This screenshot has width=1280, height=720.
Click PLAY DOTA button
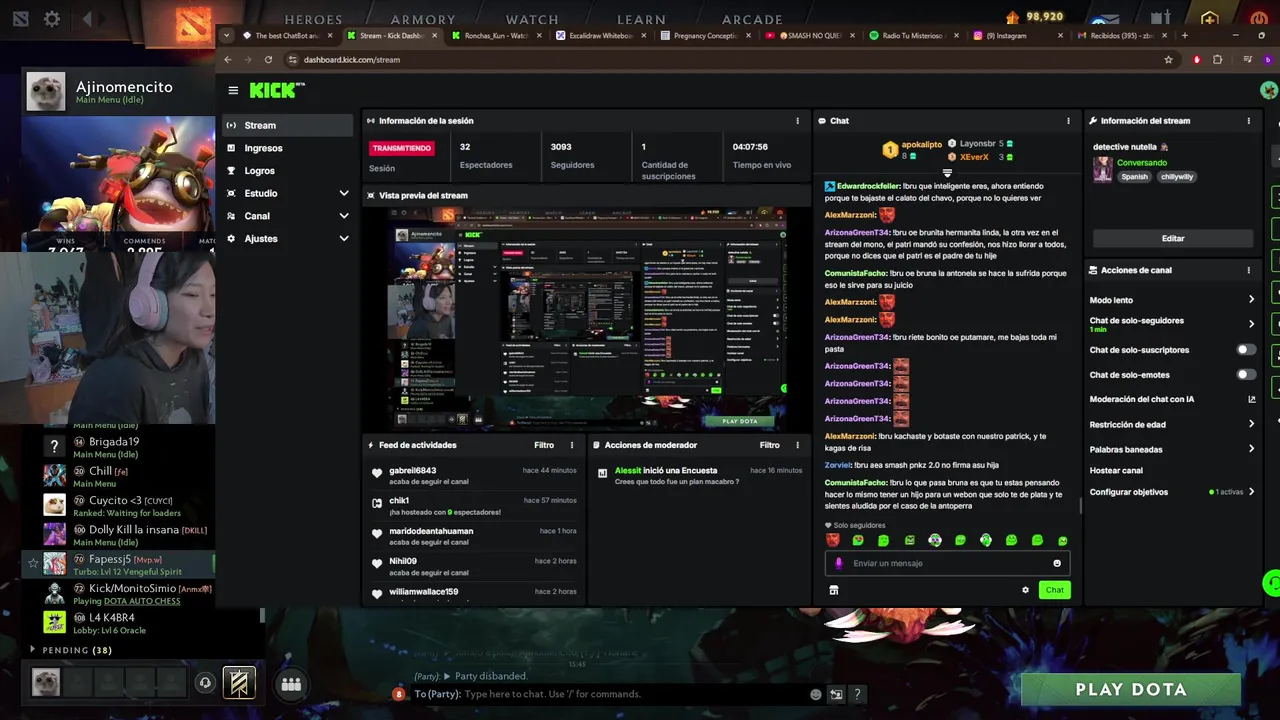pyautogui.click(x=1131, y=689)
